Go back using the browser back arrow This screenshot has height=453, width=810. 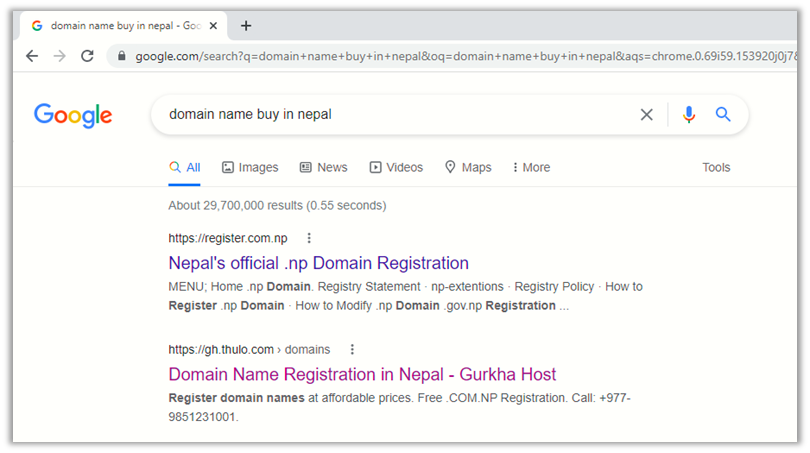pos(32,56)
